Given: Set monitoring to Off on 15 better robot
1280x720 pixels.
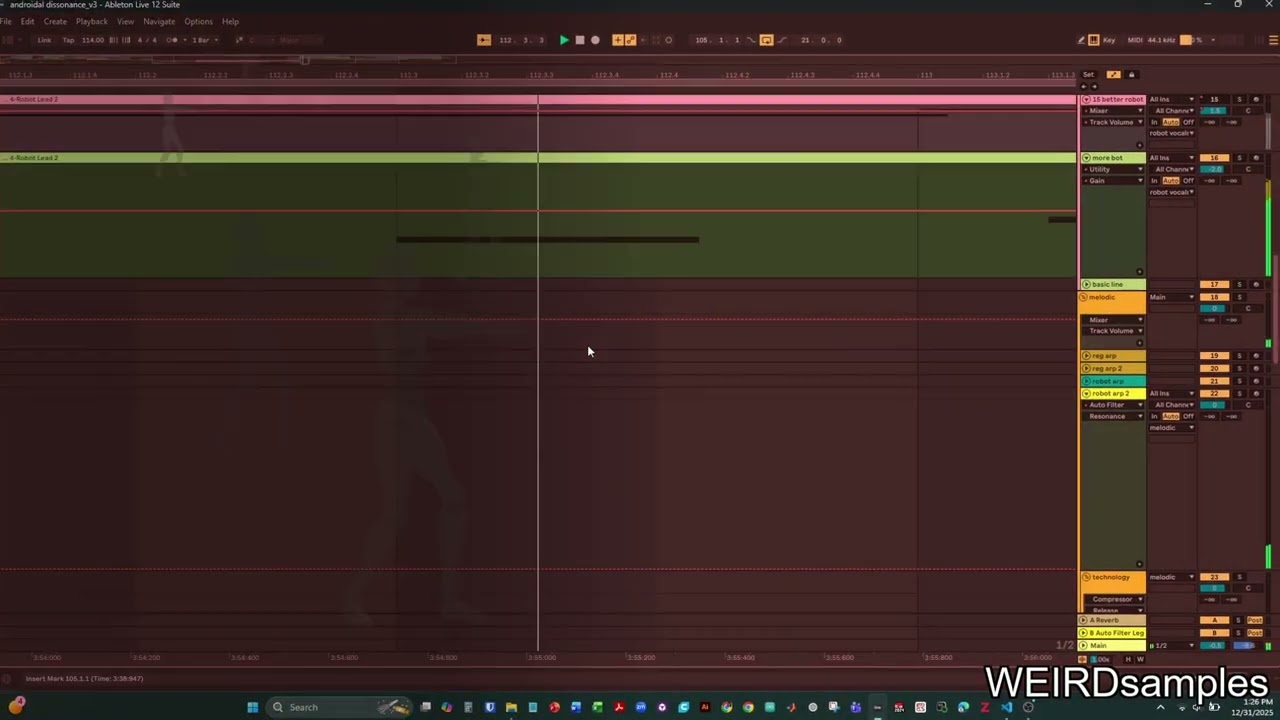Looking at the screenshot, I should (1188, 122).
